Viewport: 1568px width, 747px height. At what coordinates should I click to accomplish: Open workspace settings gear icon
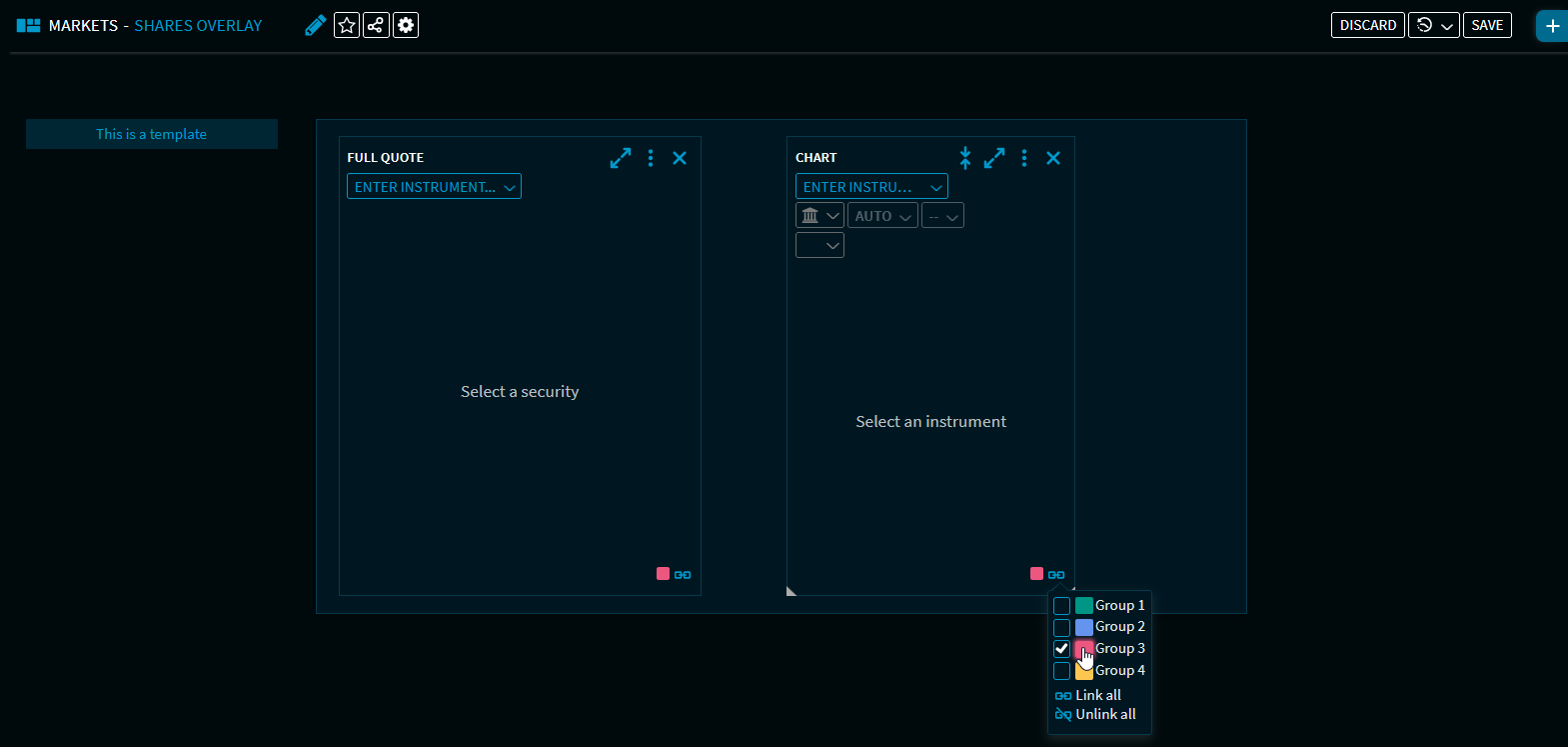tap(406, 25)
